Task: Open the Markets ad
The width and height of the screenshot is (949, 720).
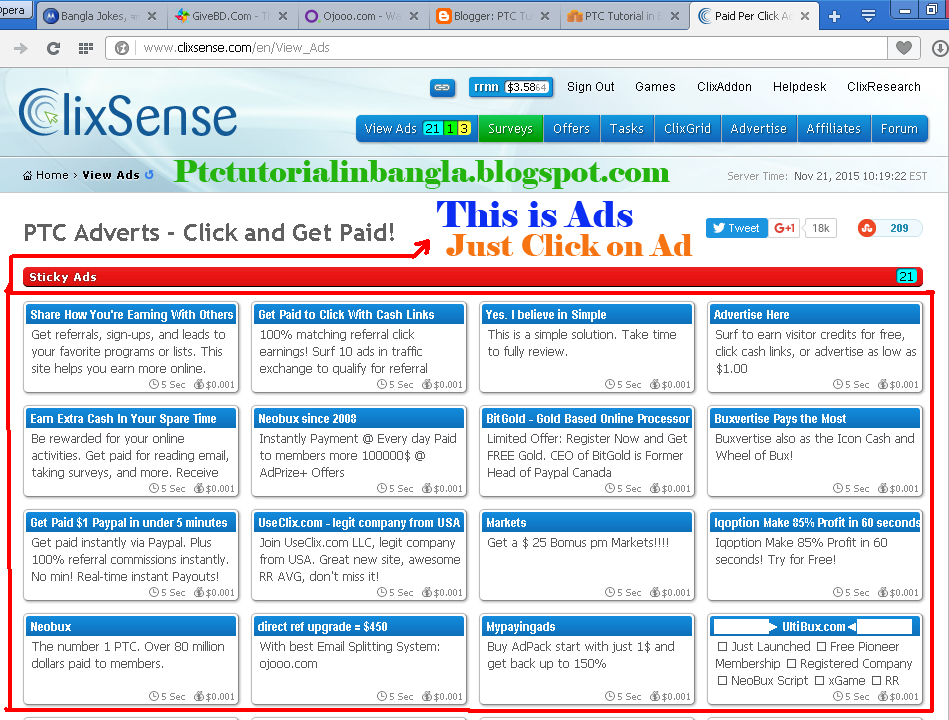Action: pos(587,556)
